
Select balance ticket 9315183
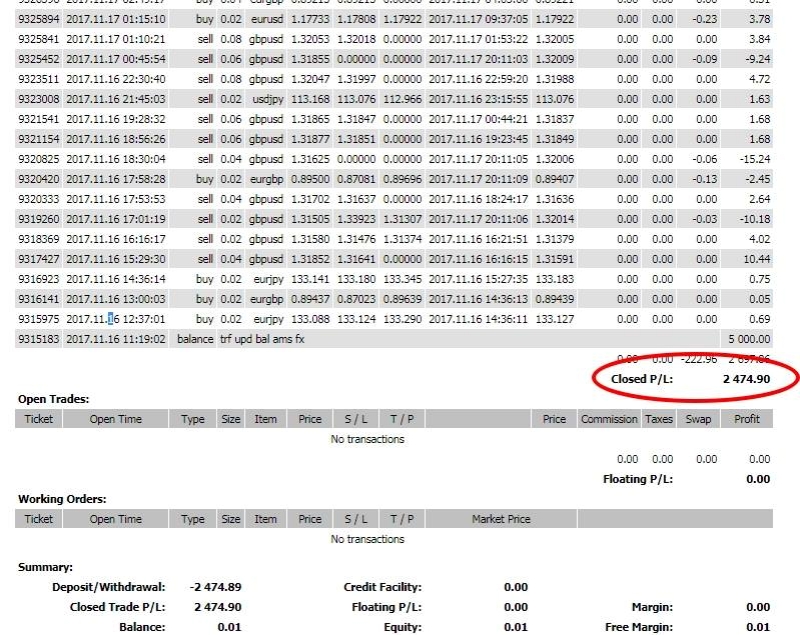(39, 339)
